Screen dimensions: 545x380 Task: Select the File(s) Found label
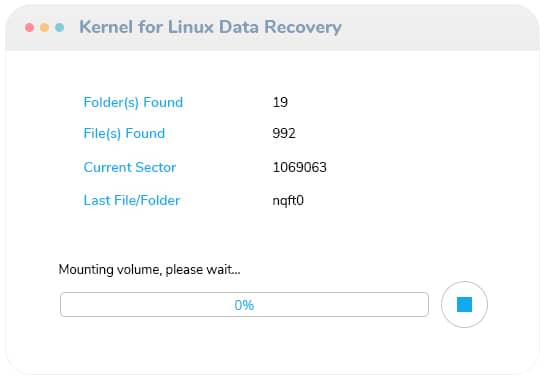pos(124,133)
